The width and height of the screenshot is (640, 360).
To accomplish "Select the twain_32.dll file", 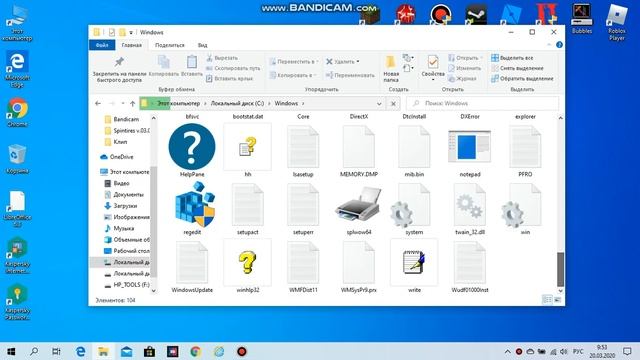I will tap(469, 205).
